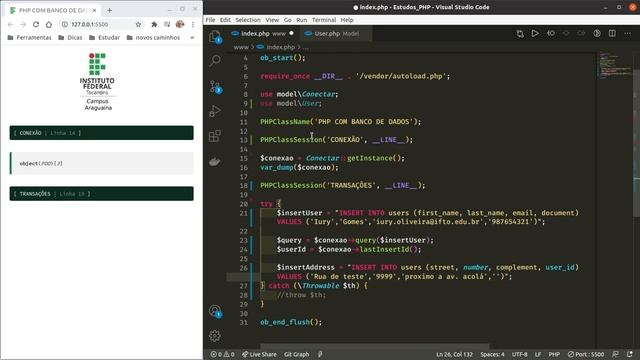This screenshot has height=360, width=640.
Task: Run the PHP file with play icon
Action: 535,33
